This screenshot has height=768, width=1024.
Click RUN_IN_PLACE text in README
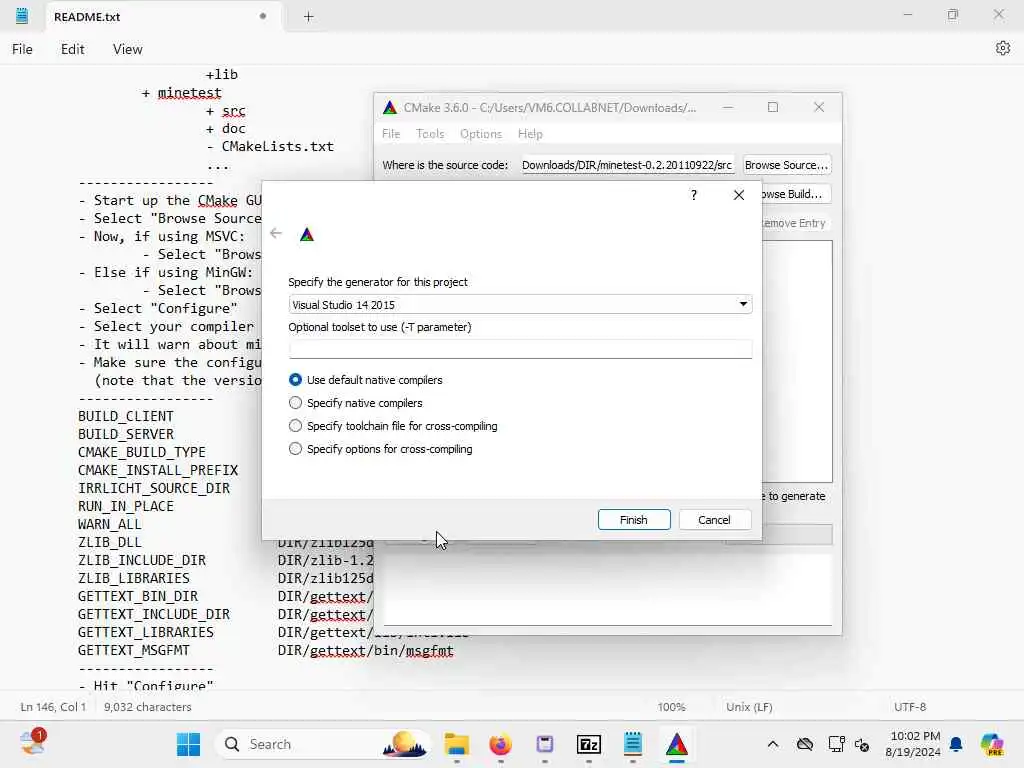tap(125, 506)
